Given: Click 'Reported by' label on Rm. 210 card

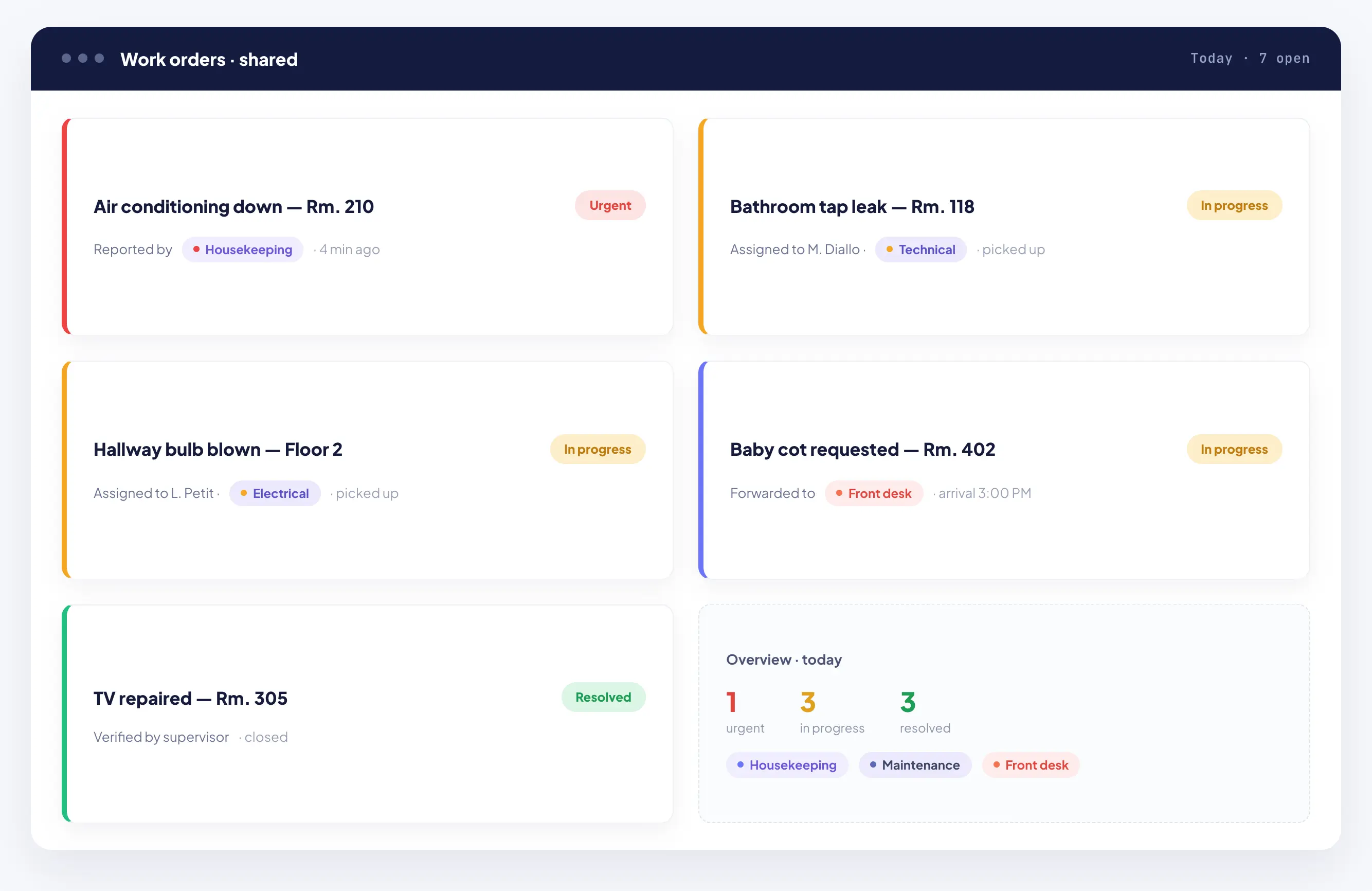Looking at the screenshot, I should click(133, 250).
